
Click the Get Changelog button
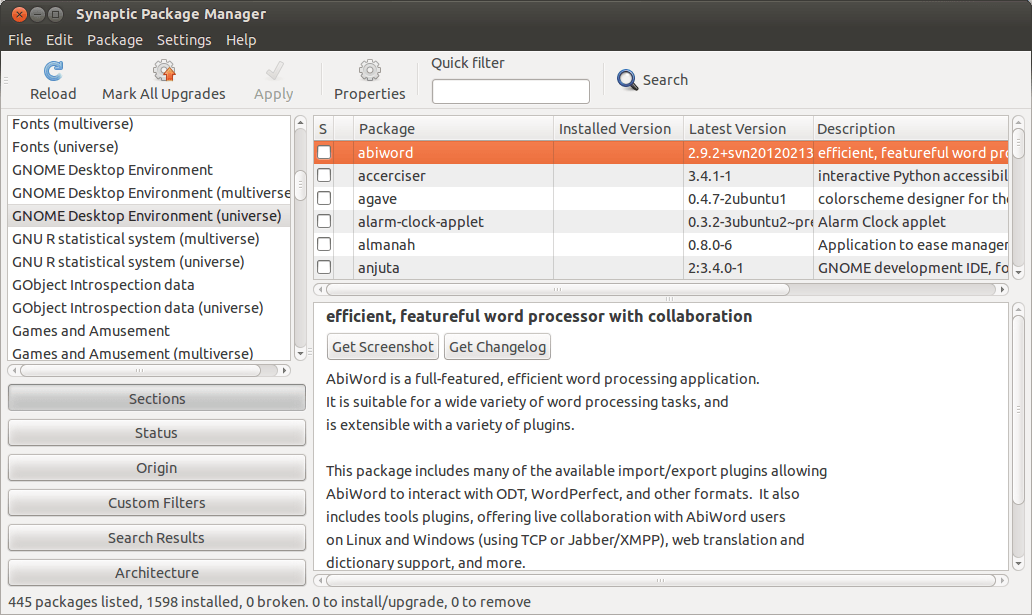tap(498, 346)
